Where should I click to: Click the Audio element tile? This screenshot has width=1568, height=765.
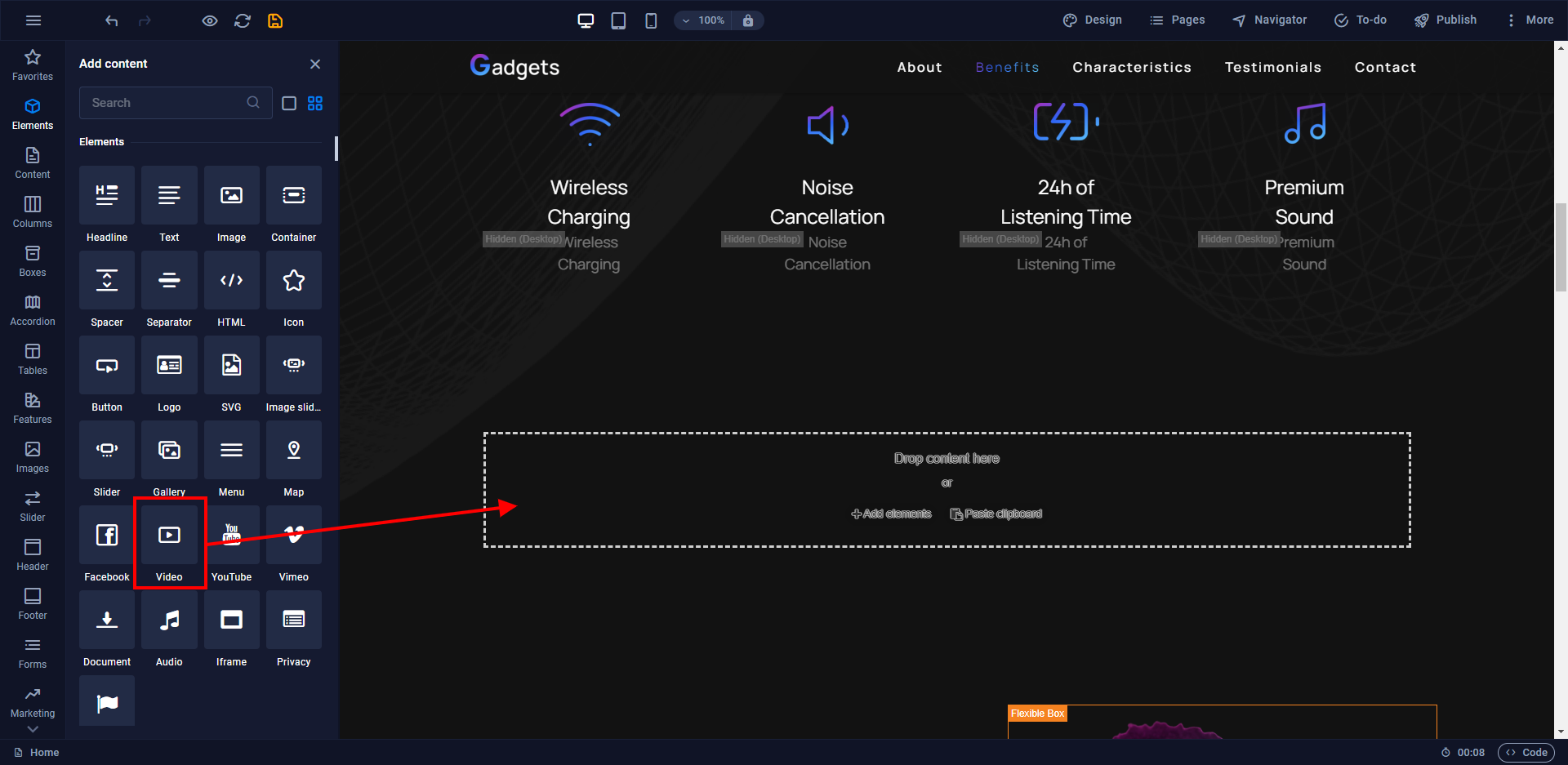(169, 620)
